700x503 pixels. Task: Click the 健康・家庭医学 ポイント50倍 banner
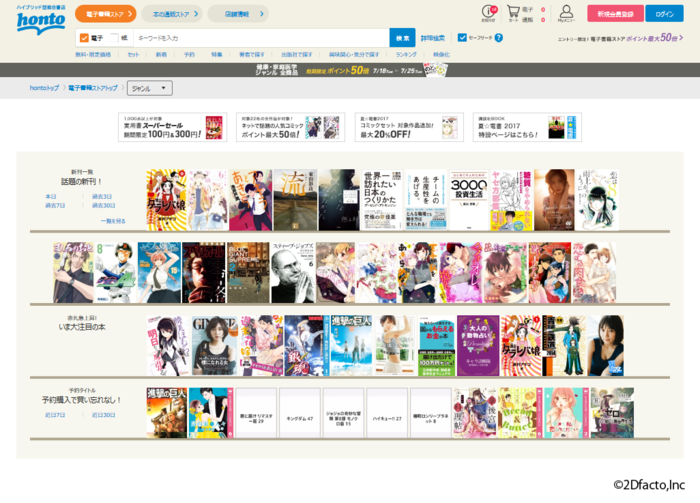coord(350,70)
